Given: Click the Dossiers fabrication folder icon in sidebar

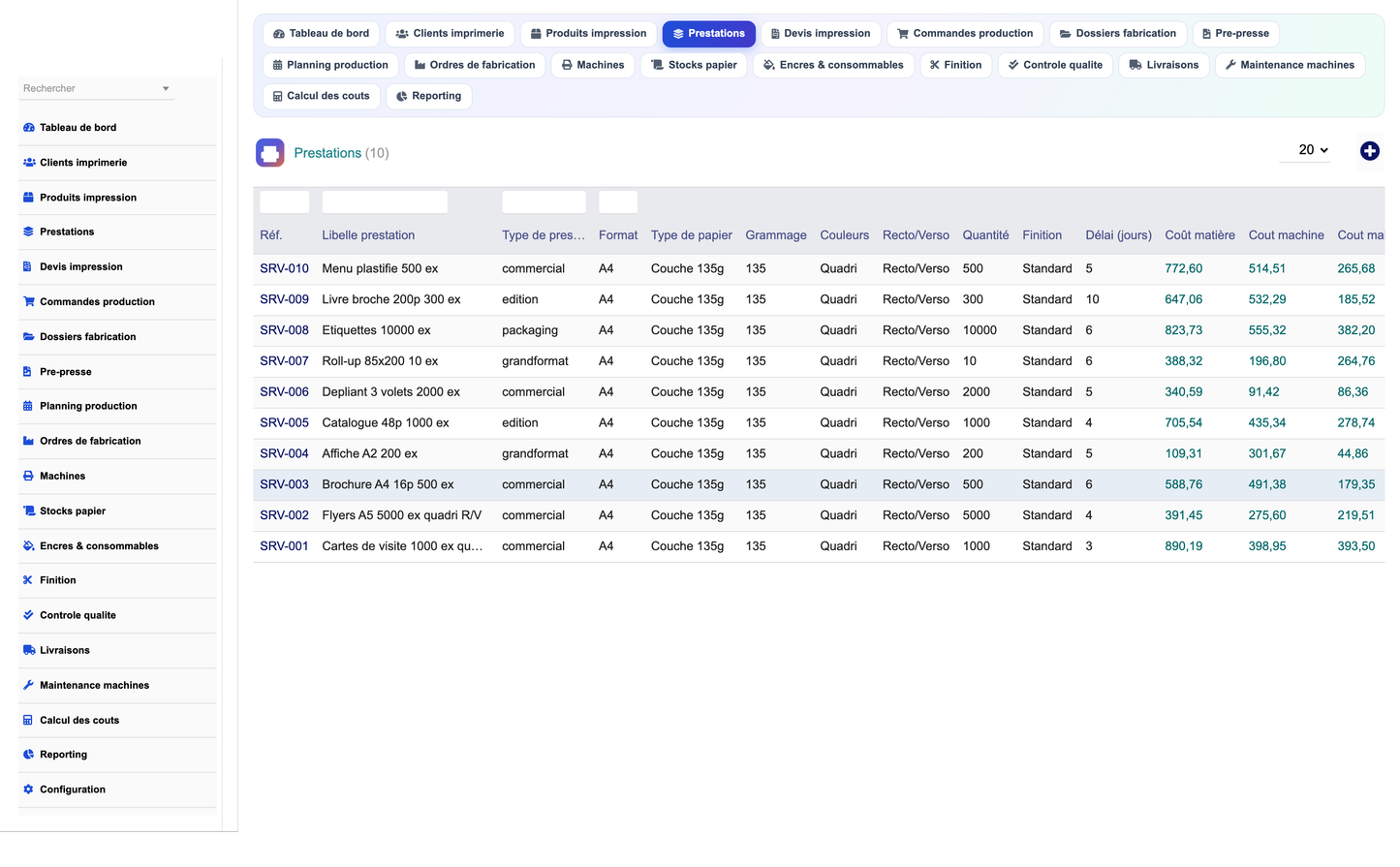Looking at the screenshot, I should (x=29, y=337).
